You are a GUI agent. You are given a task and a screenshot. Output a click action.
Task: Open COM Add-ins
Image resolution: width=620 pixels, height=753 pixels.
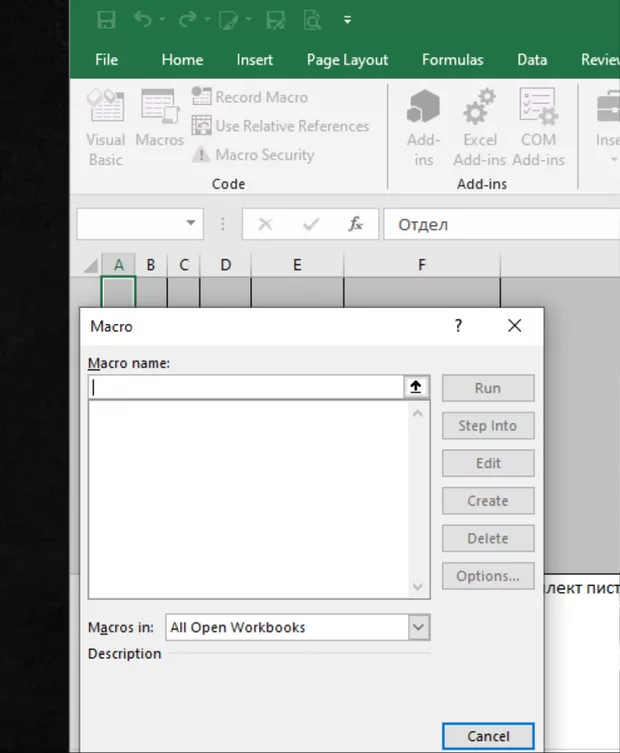click(x=538, y=128)
